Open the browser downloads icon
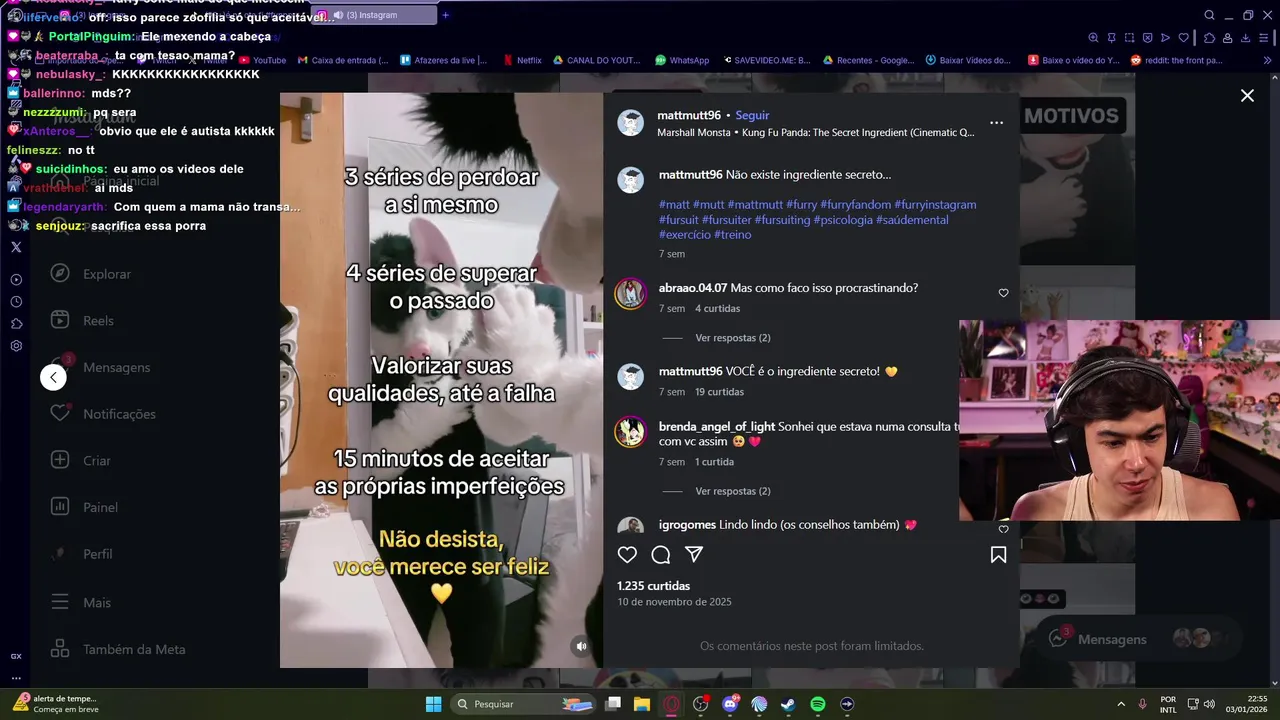This screenshot has width=1280, height=720. (x=1246, y=38)
